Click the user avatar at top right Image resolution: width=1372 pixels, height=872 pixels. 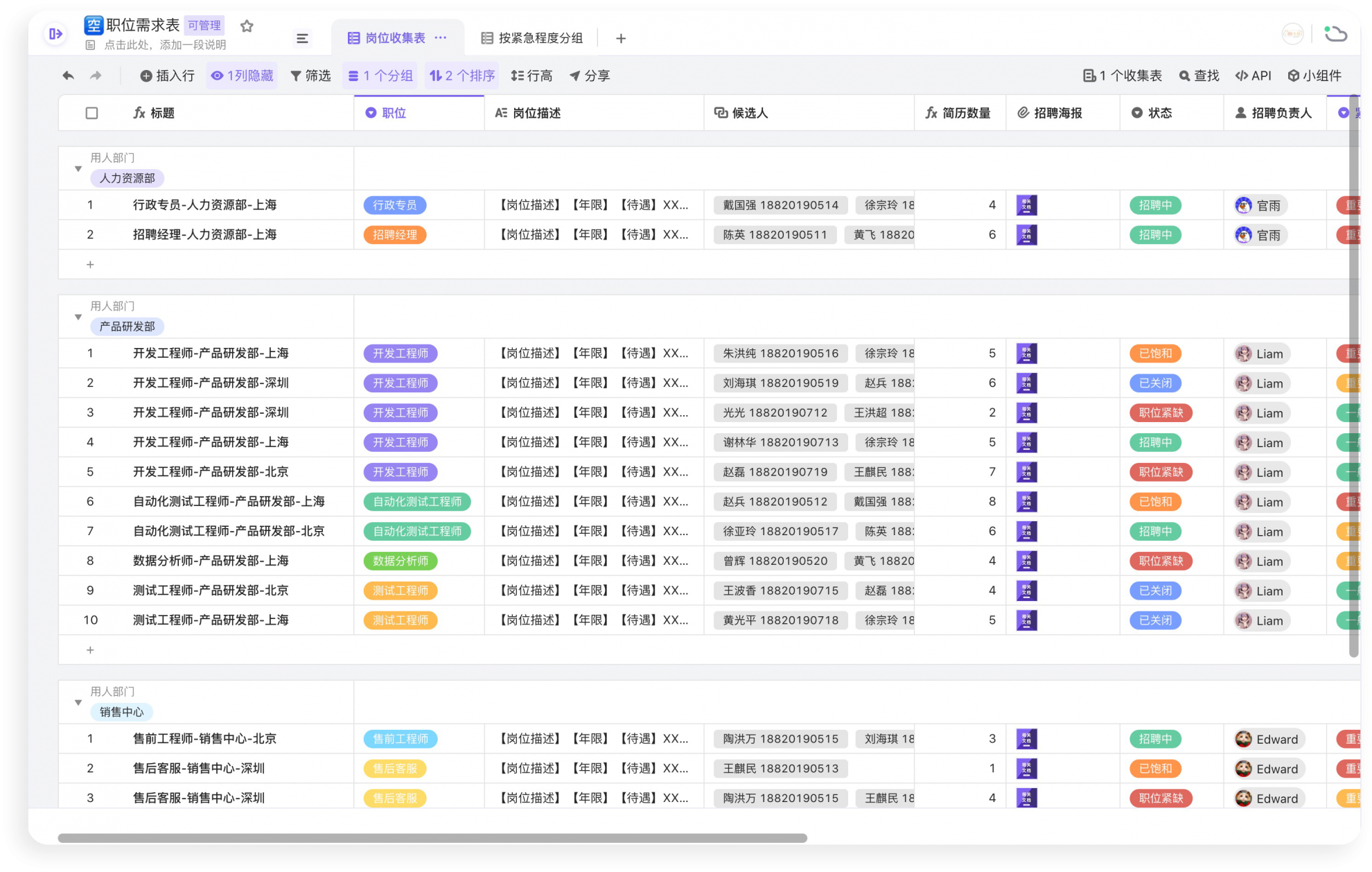(1292, 33)
